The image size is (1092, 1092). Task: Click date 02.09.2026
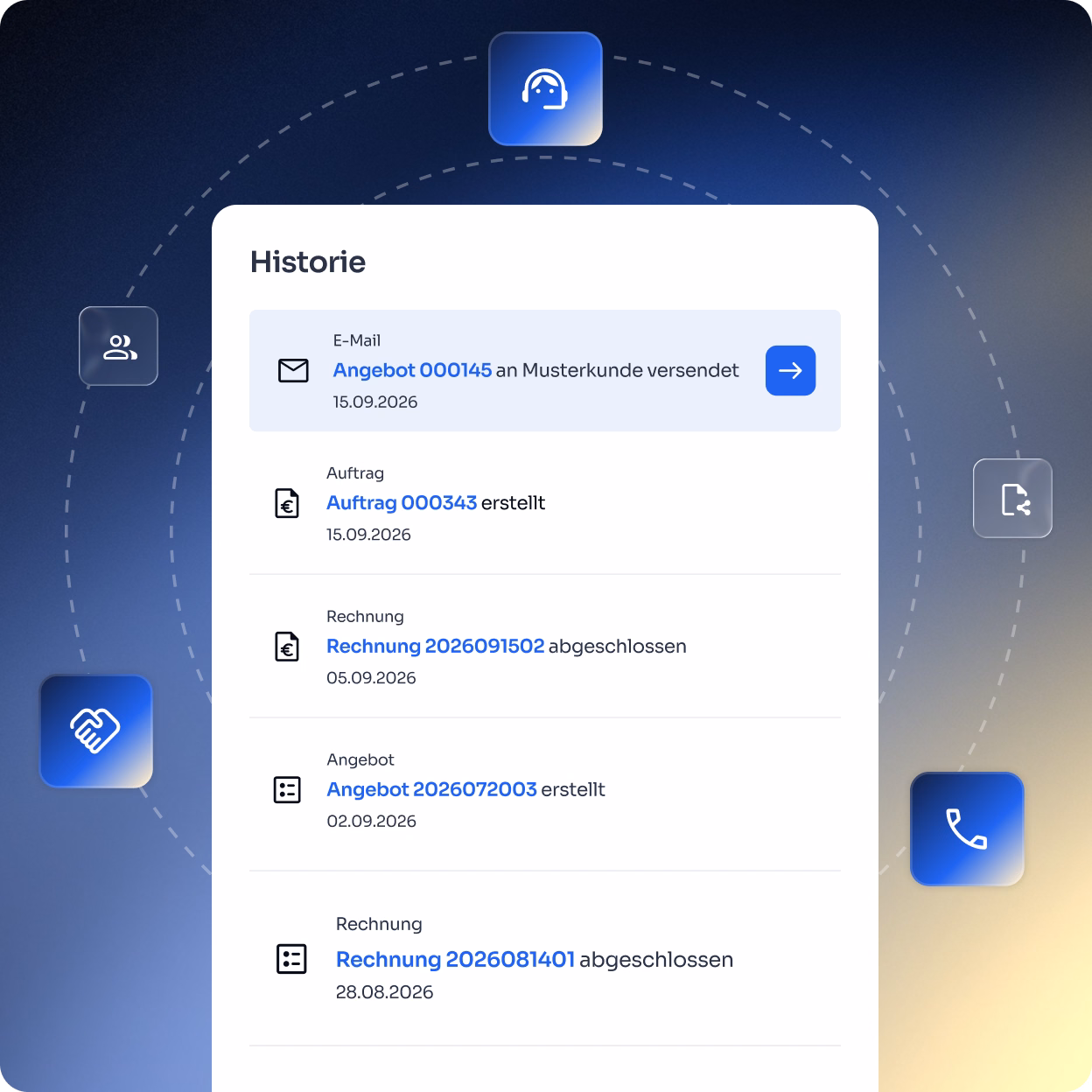pyautogui.click(x=371, y=821)
